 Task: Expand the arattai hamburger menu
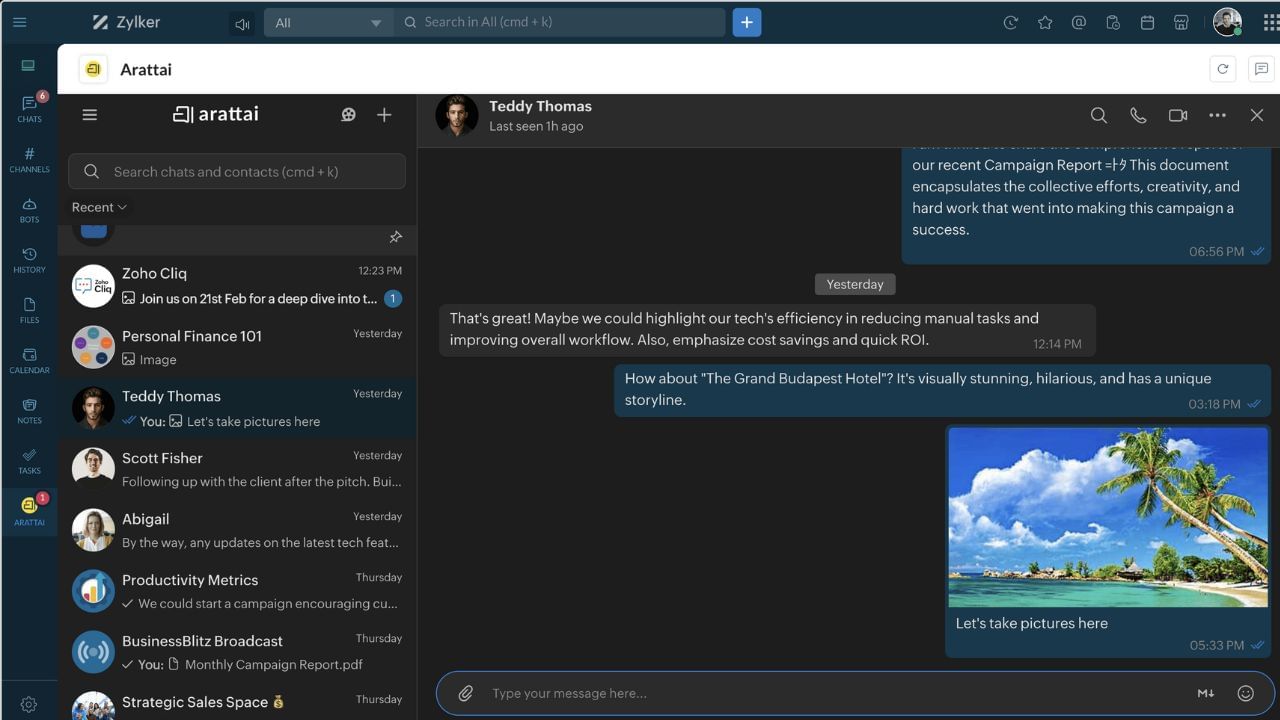(x=90, y=115)
